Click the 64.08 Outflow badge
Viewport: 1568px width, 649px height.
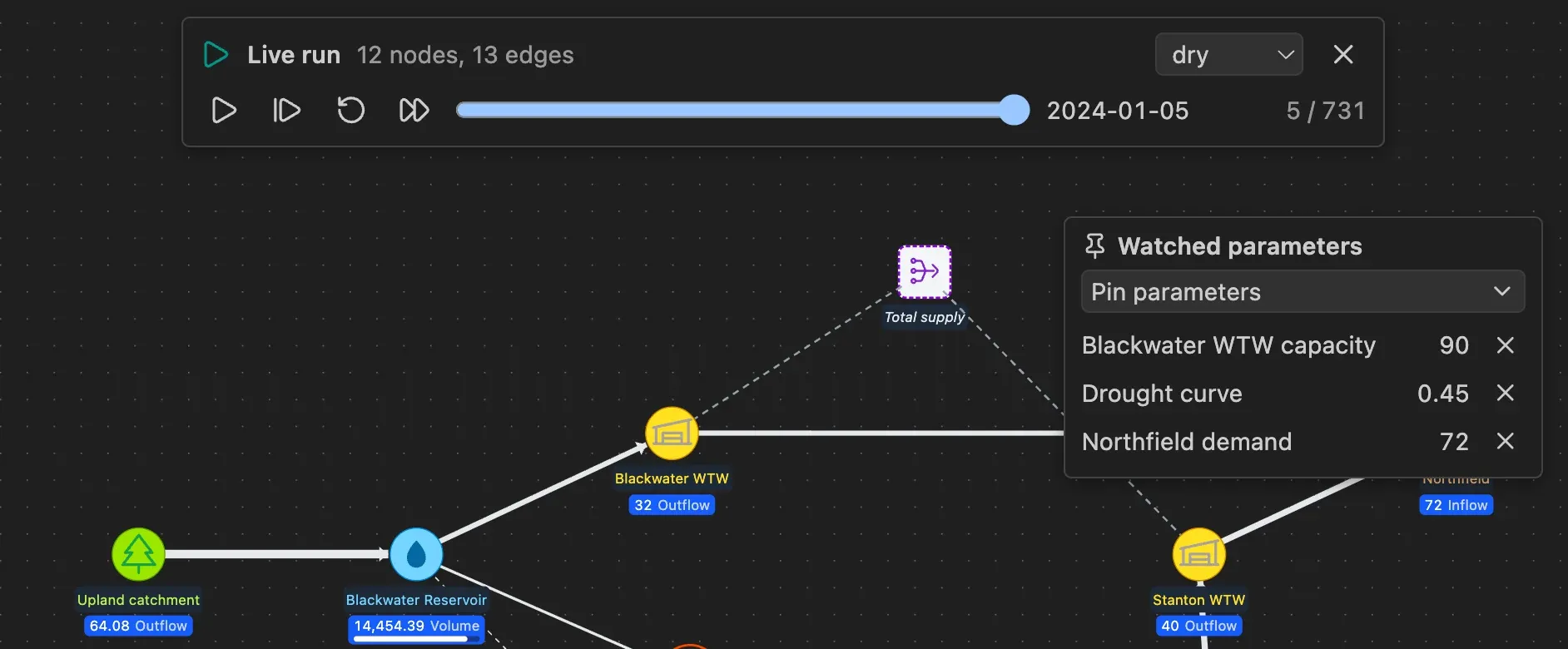click(138, 626)
